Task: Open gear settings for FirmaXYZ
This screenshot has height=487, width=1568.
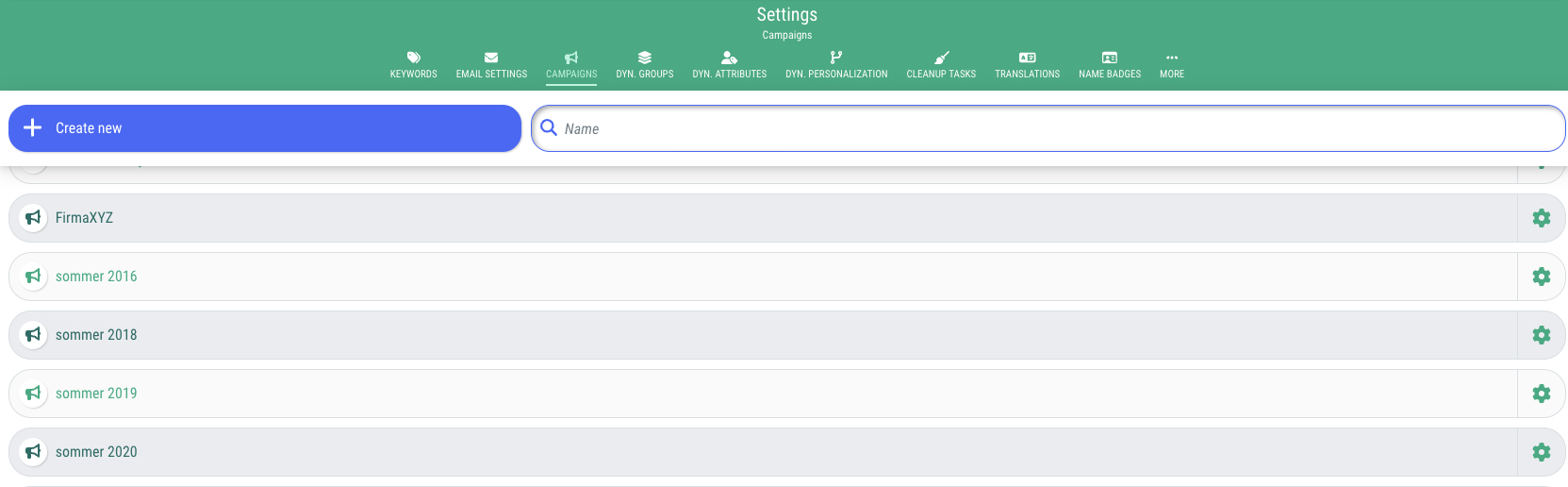Action: coord(1542,218)
